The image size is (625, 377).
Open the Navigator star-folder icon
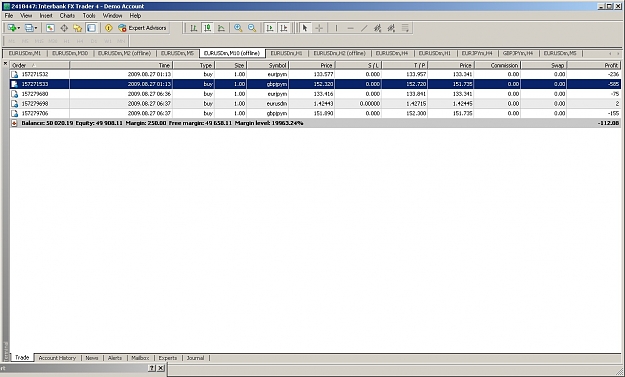(77, 28)
